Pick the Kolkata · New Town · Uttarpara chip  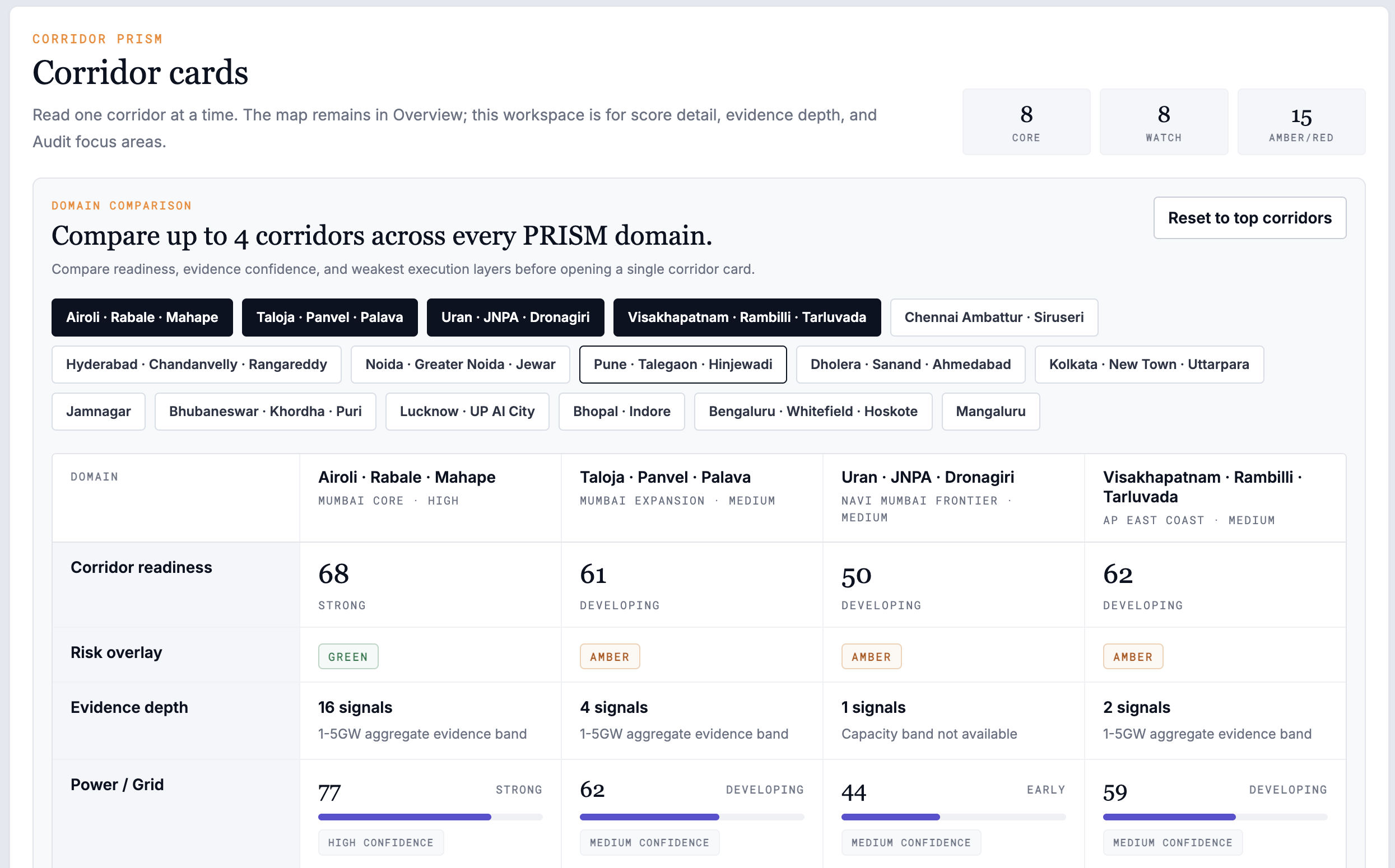coord(1148,365)
